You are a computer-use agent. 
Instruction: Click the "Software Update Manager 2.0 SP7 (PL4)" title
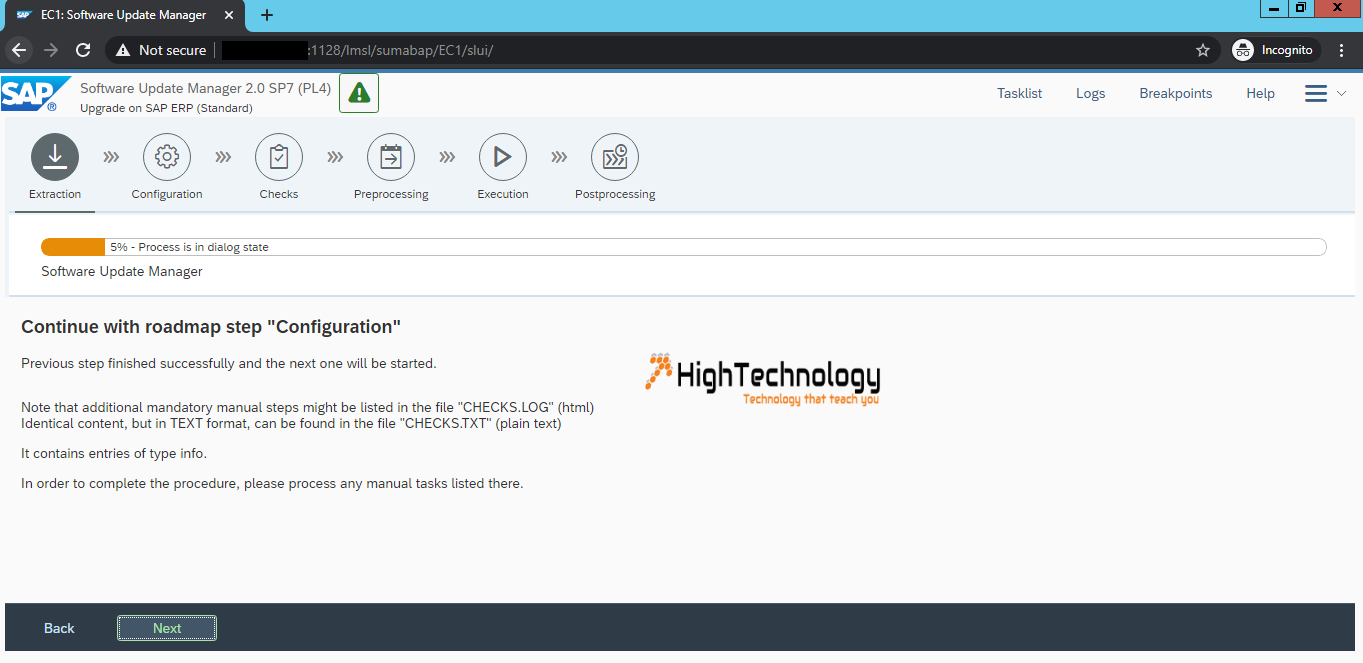point(205,88)
